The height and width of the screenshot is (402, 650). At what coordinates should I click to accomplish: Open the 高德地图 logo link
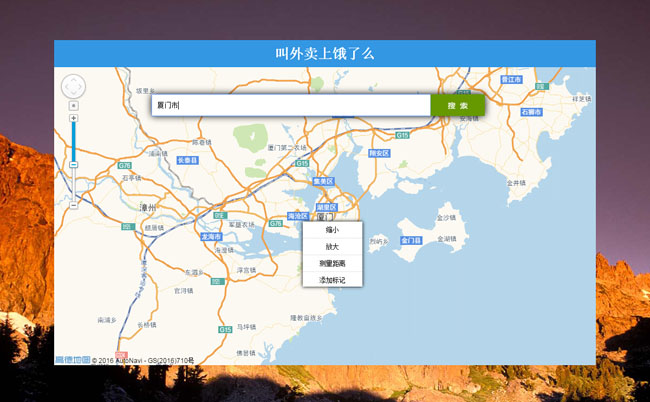coord(72,359)
